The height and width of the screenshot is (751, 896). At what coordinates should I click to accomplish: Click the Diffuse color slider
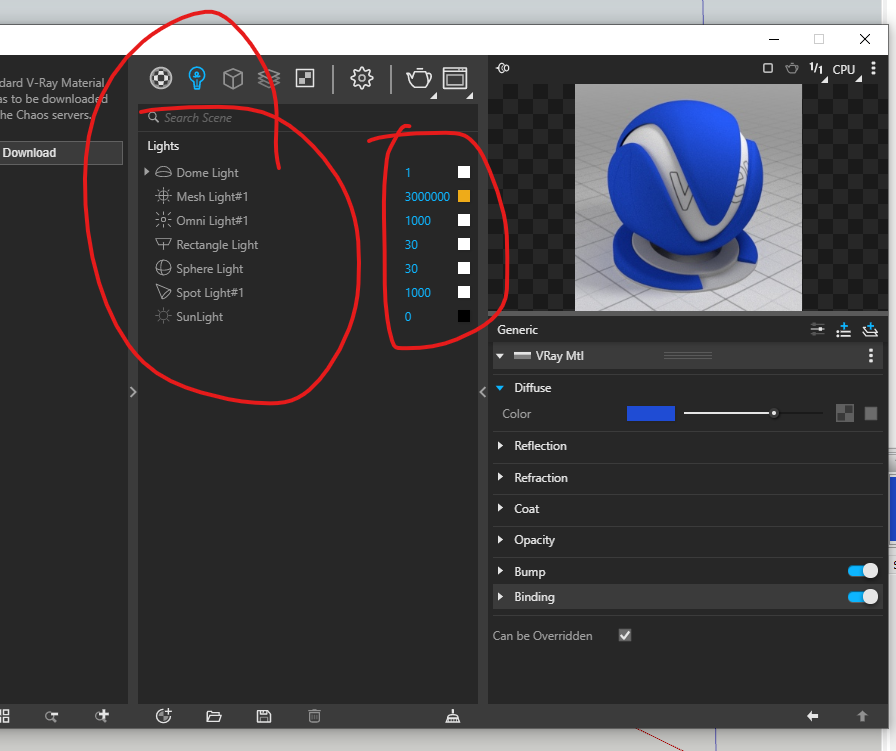753,413
